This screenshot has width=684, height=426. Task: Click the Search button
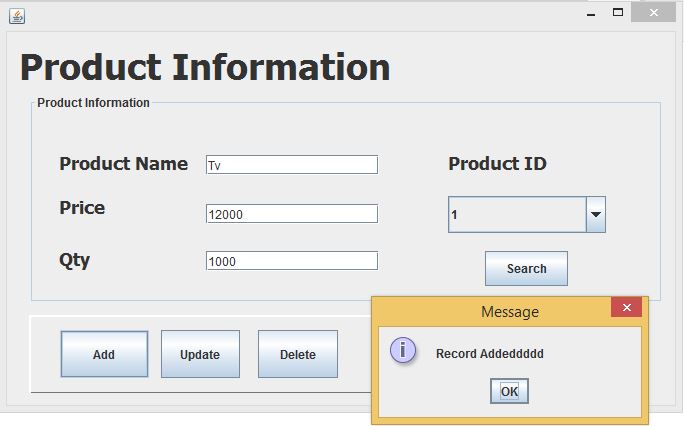coord(527,269)
